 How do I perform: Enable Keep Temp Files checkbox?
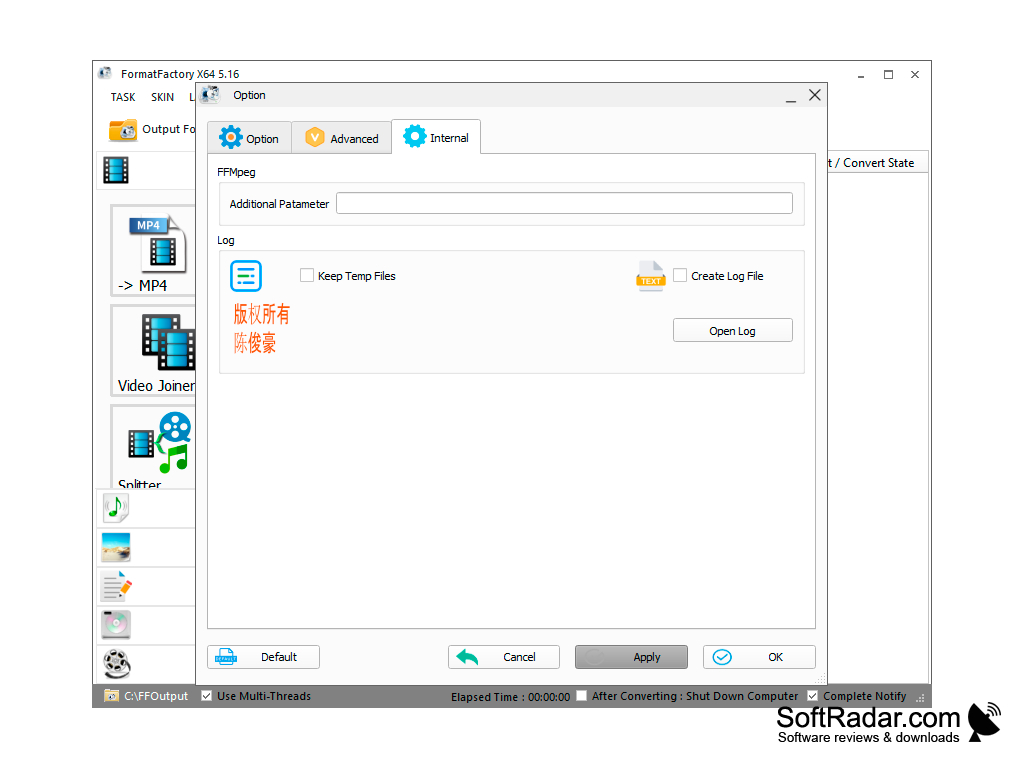[x=307, y=275]
